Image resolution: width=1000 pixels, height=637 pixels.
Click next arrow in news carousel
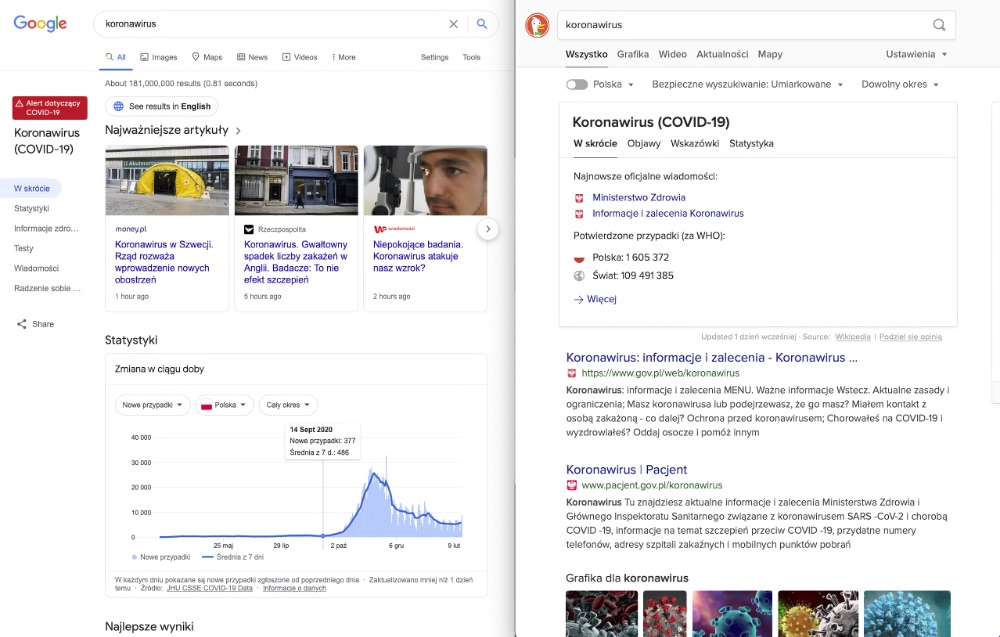(488, 229)
